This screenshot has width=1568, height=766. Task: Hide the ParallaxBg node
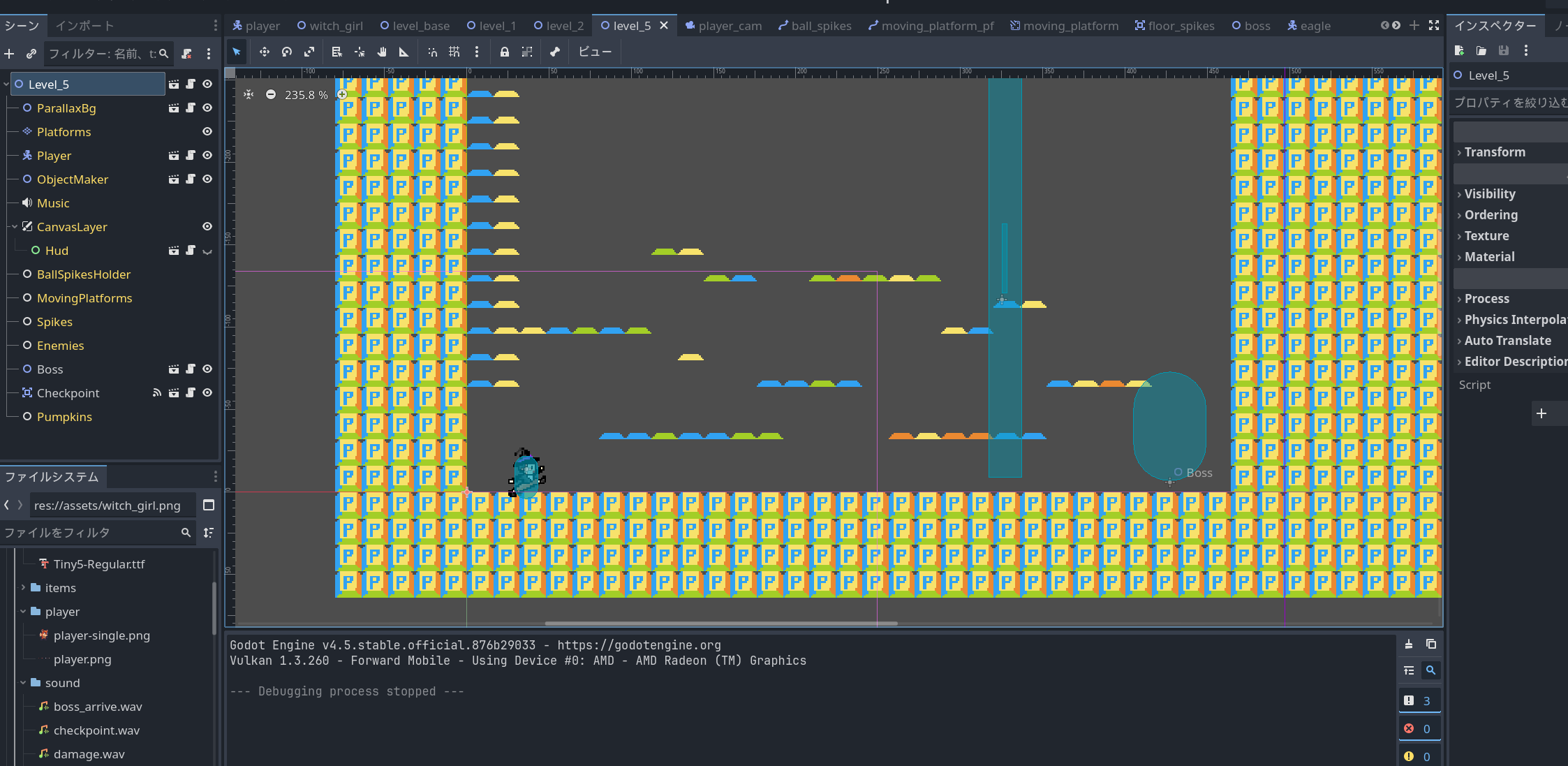click(x=207, y=108)
